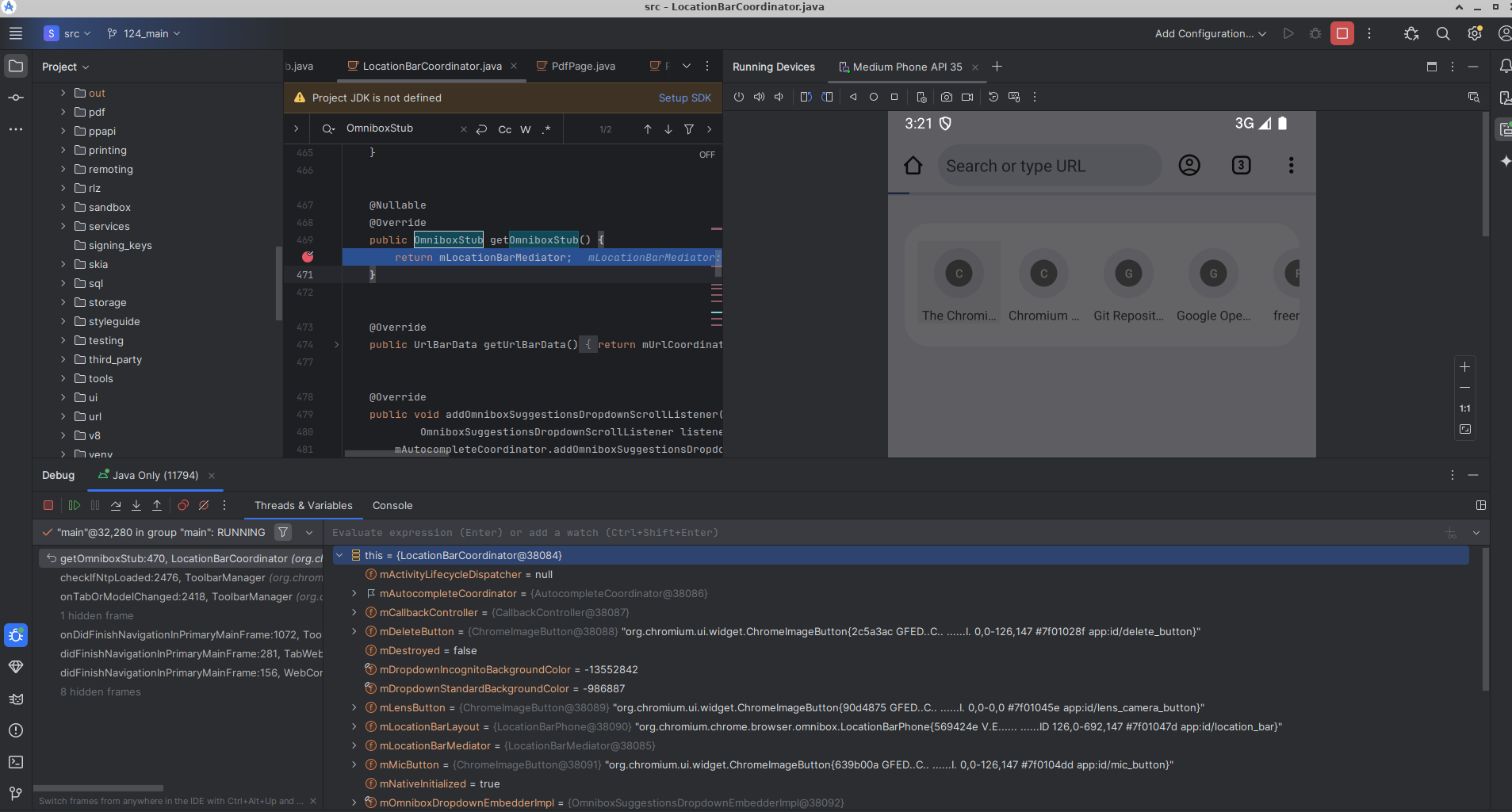The height and width of the screenshot is (812, 1512).
Task: Open the Console tab in Debug panel
Action: pyautogui.click(x=392, y=505)
